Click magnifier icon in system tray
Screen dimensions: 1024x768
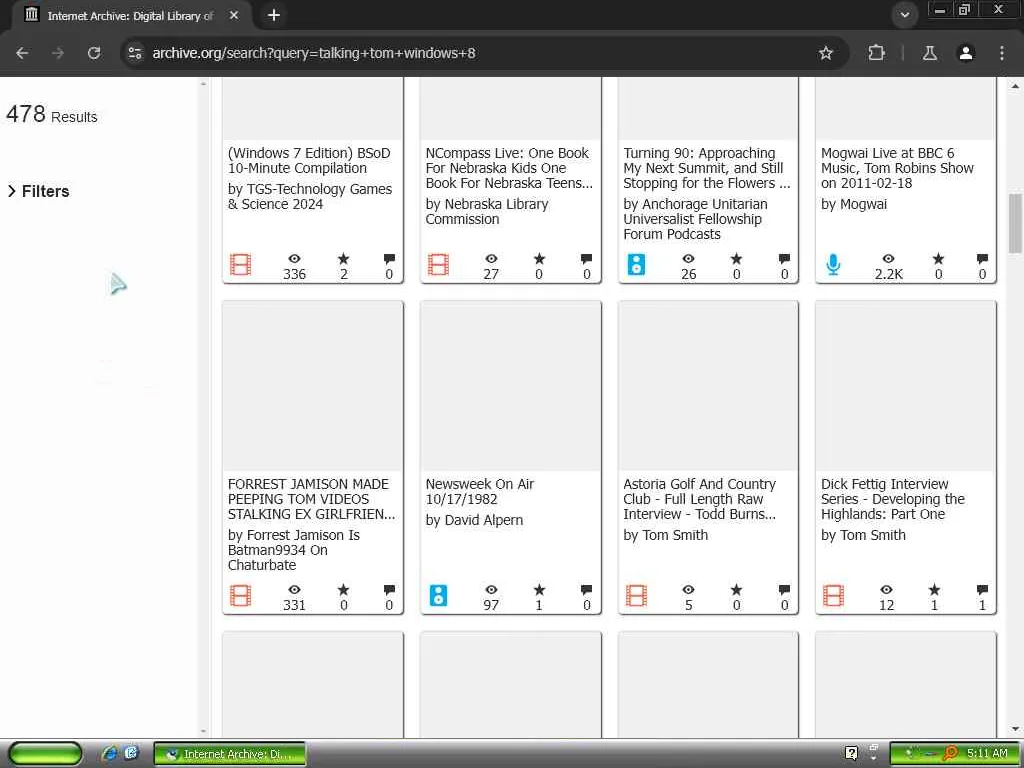[950, 754]
